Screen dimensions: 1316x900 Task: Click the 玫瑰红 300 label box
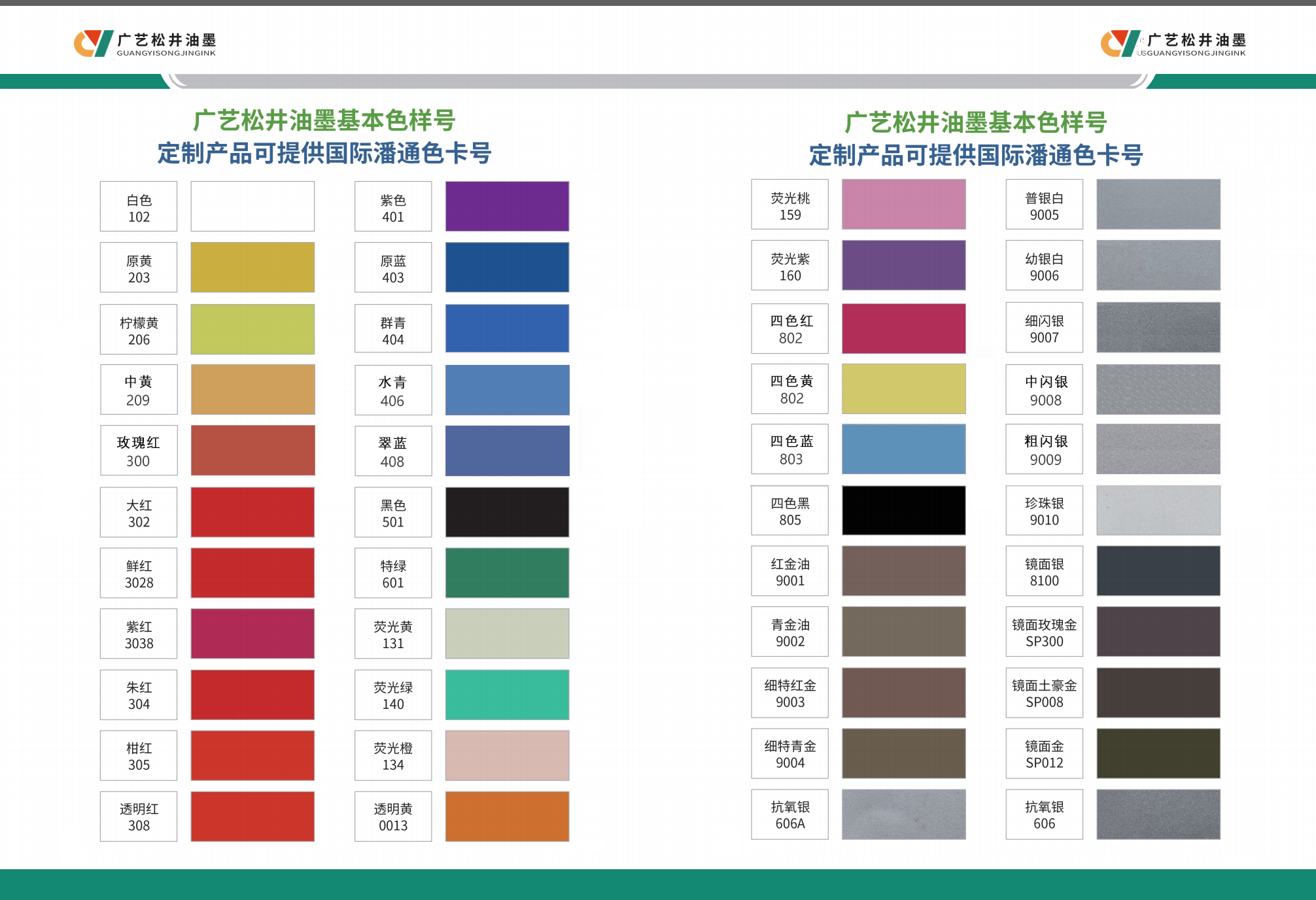139,451
